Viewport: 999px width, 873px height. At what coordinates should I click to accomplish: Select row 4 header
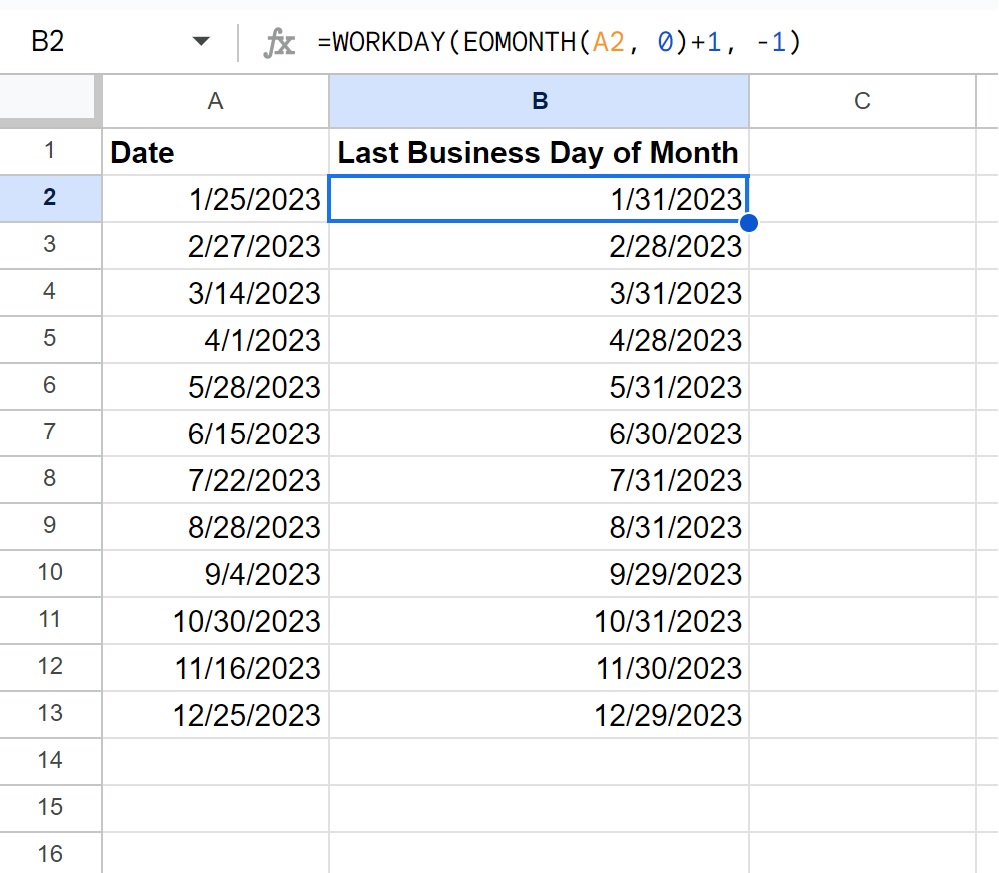[x=50, y=292]
